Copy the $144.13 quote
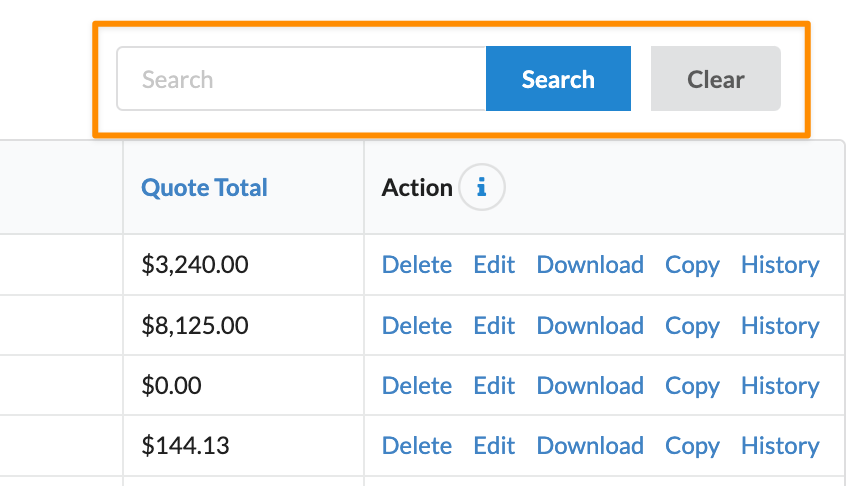The image size is (864, 486). pos(692,446)
